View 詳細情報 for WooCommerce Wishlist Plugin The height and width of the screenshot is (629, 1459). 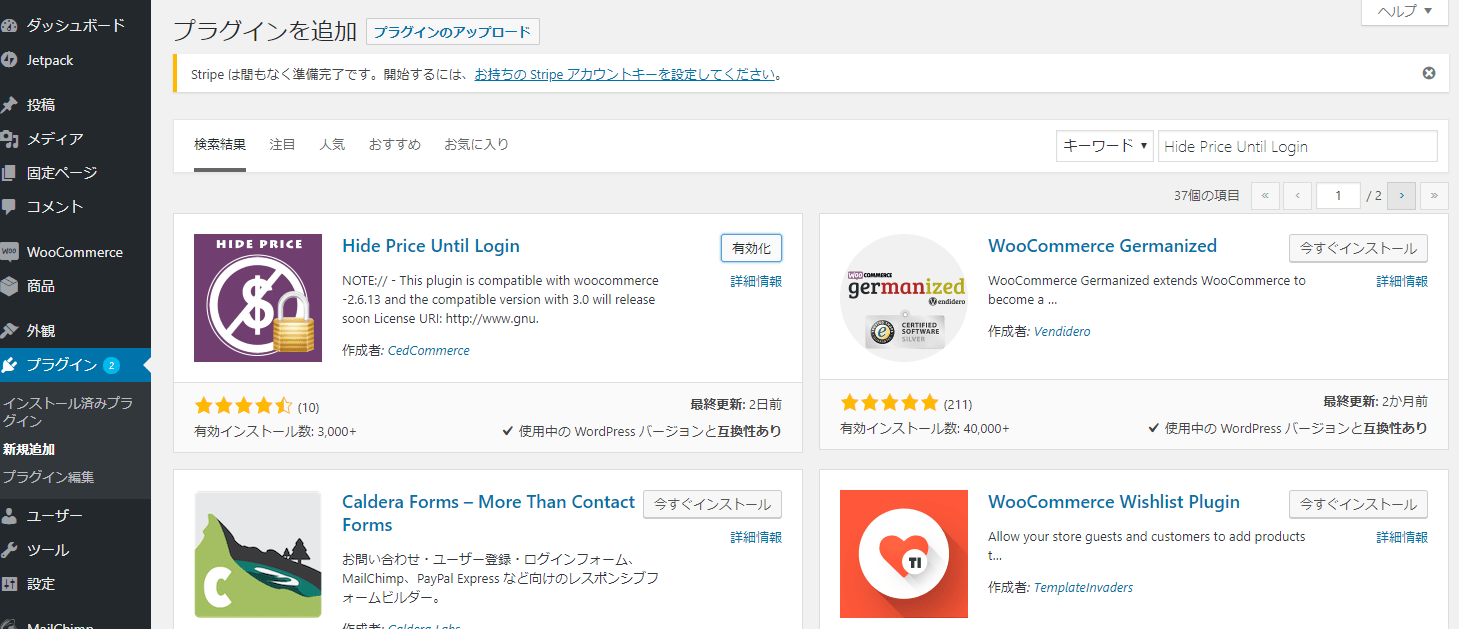[1402, 537]
